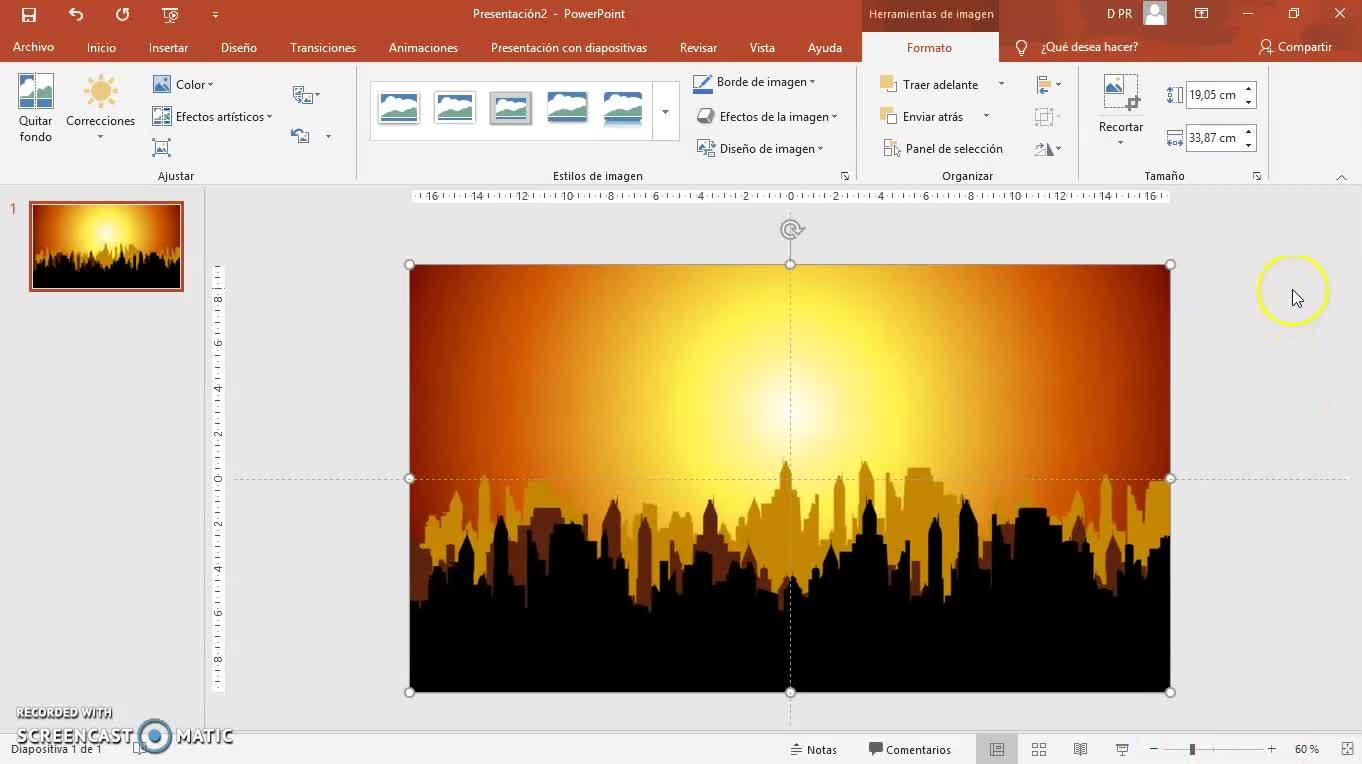Apply the first picture style thumbnail
This screenshot has width=1362, height=764.
(x=399, y=108)
